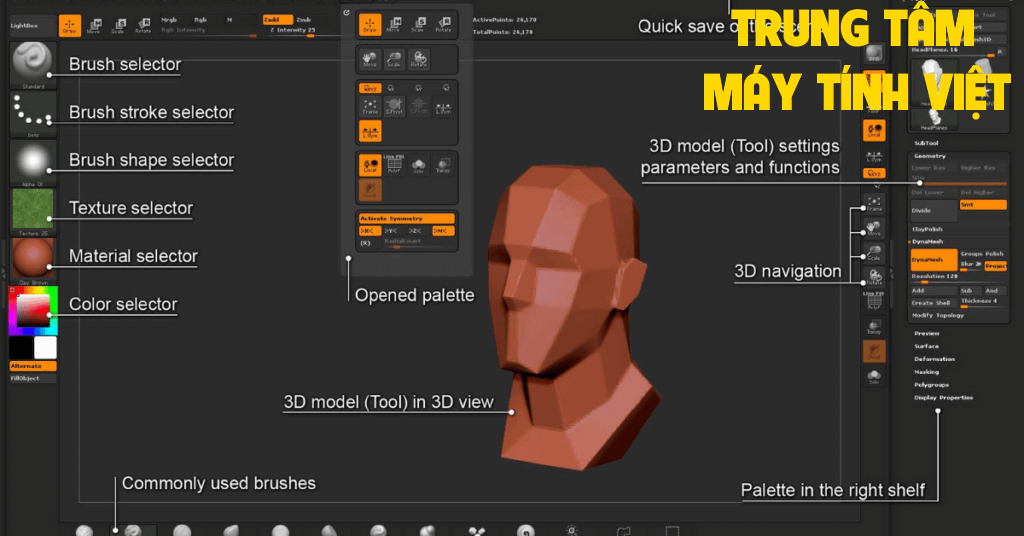1024x536 pixels.
Task: Expand the Display Properties section
Action: point(943,397)
